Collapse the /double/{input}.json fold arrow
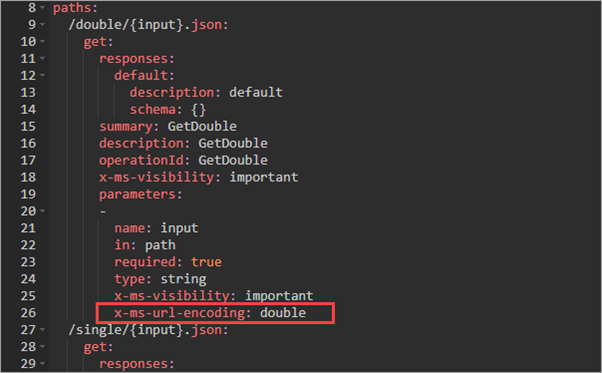 pyautogui.click(x=43, y=25)
